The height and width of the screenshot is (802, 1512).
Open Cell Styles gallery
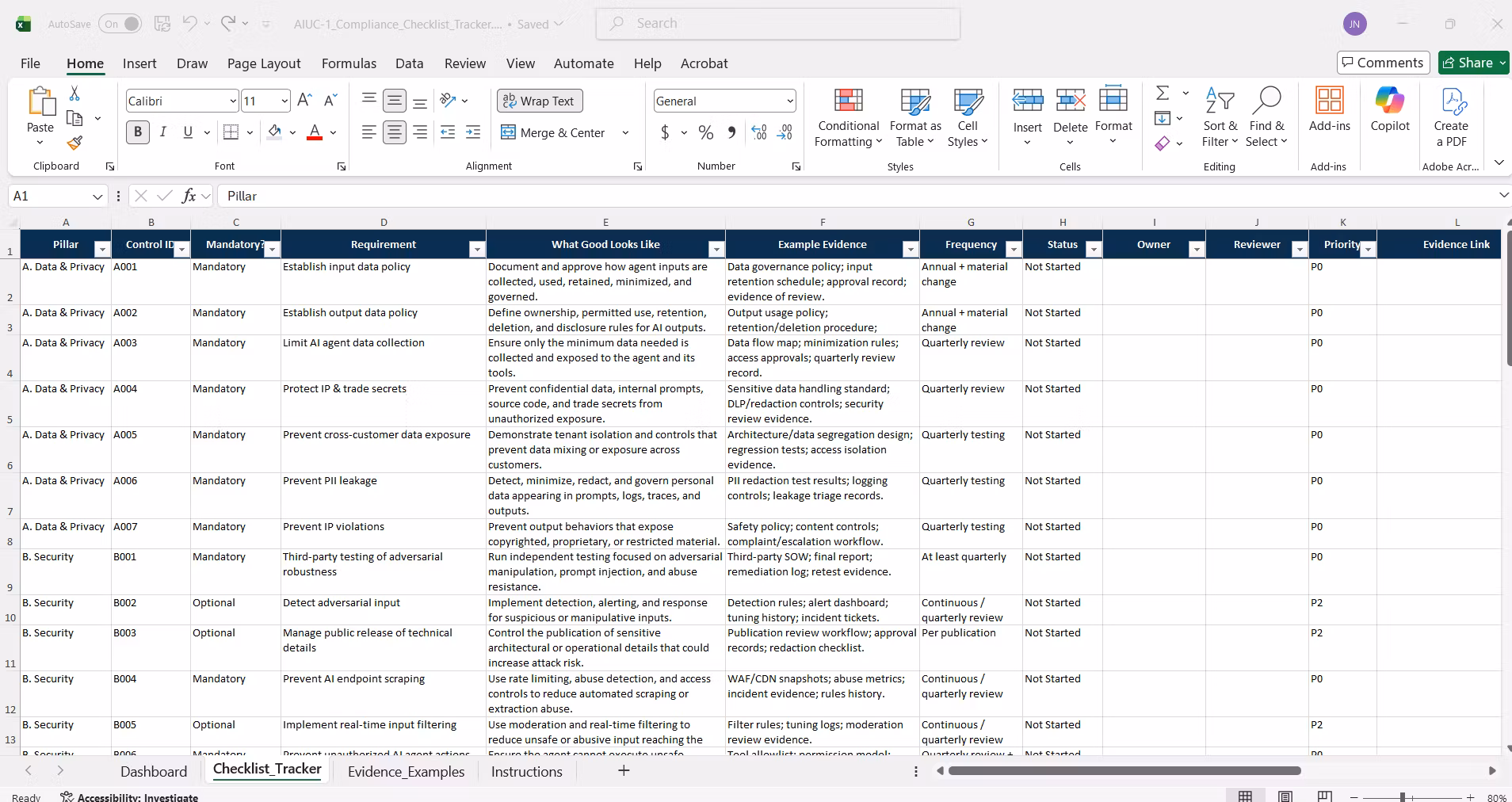pyautogui.click(x=968, y=117)
